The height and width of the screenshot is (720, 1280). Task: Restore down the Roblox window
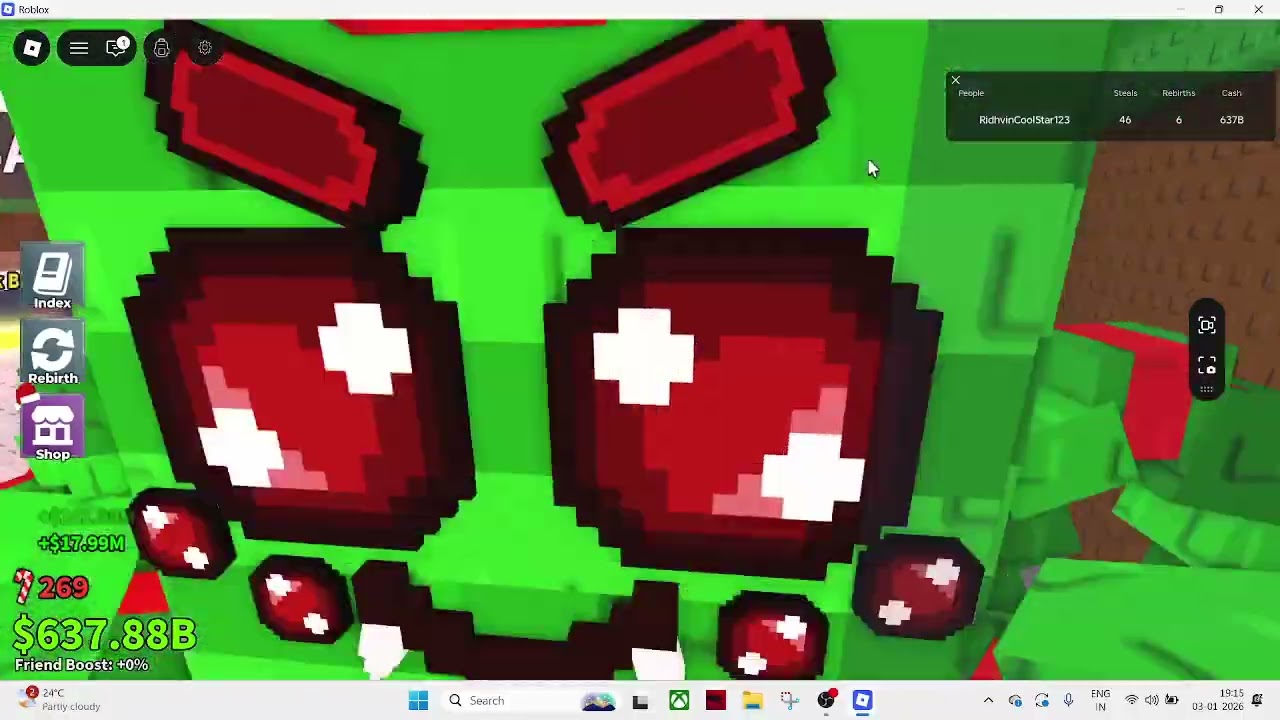[1218, 9]
